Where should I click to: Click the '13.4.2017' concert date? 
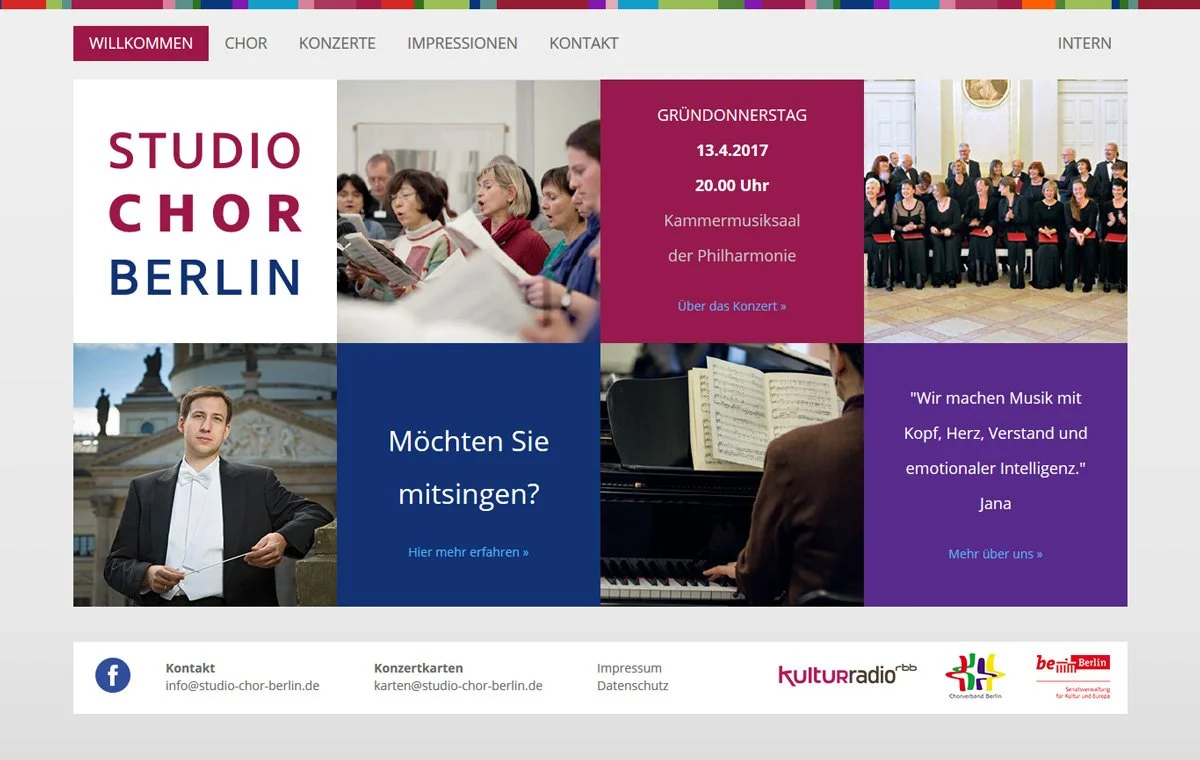click(x=732, y=150)
